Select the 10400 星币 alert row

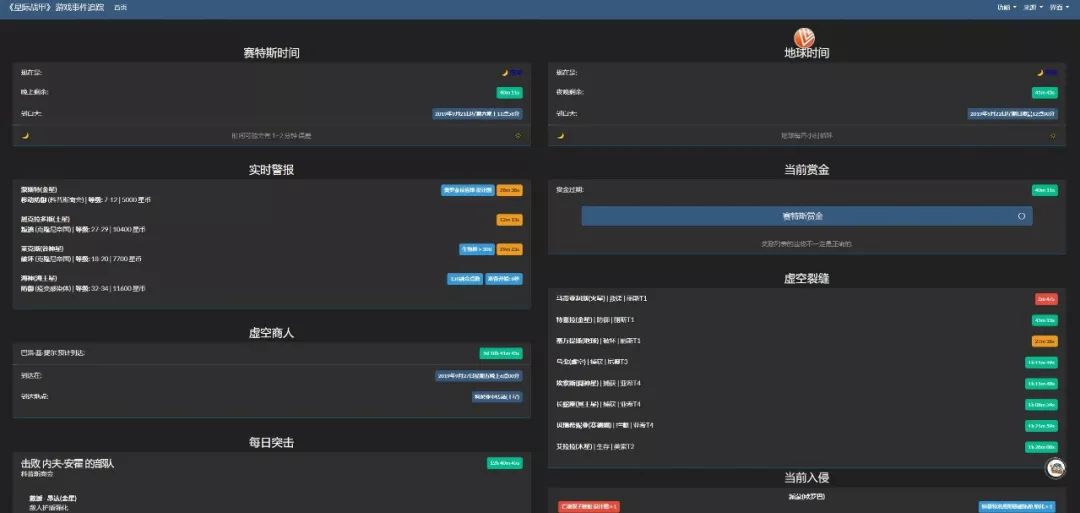click(x=271, y=224)
